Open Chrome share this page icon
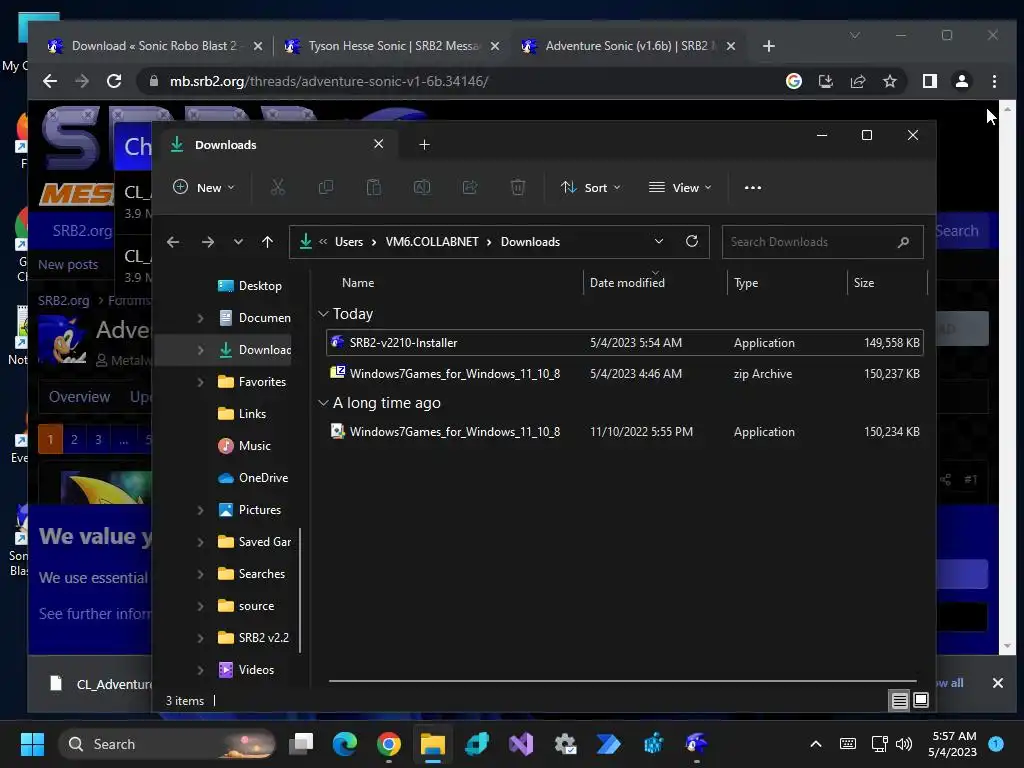The image size is (1024, 768). [x=857, y=81]
